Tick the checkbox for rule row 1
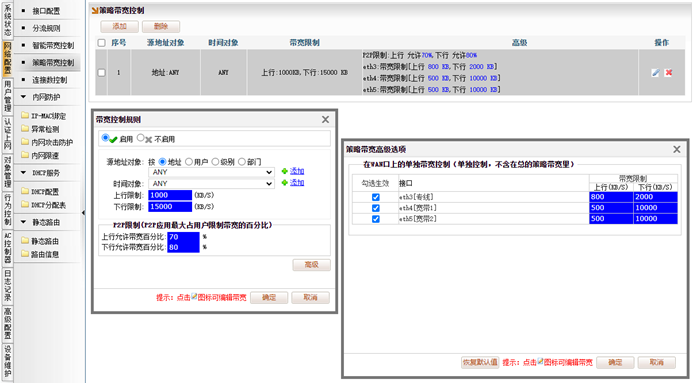The width and height of the screenshot is (693, 383). 102,72
